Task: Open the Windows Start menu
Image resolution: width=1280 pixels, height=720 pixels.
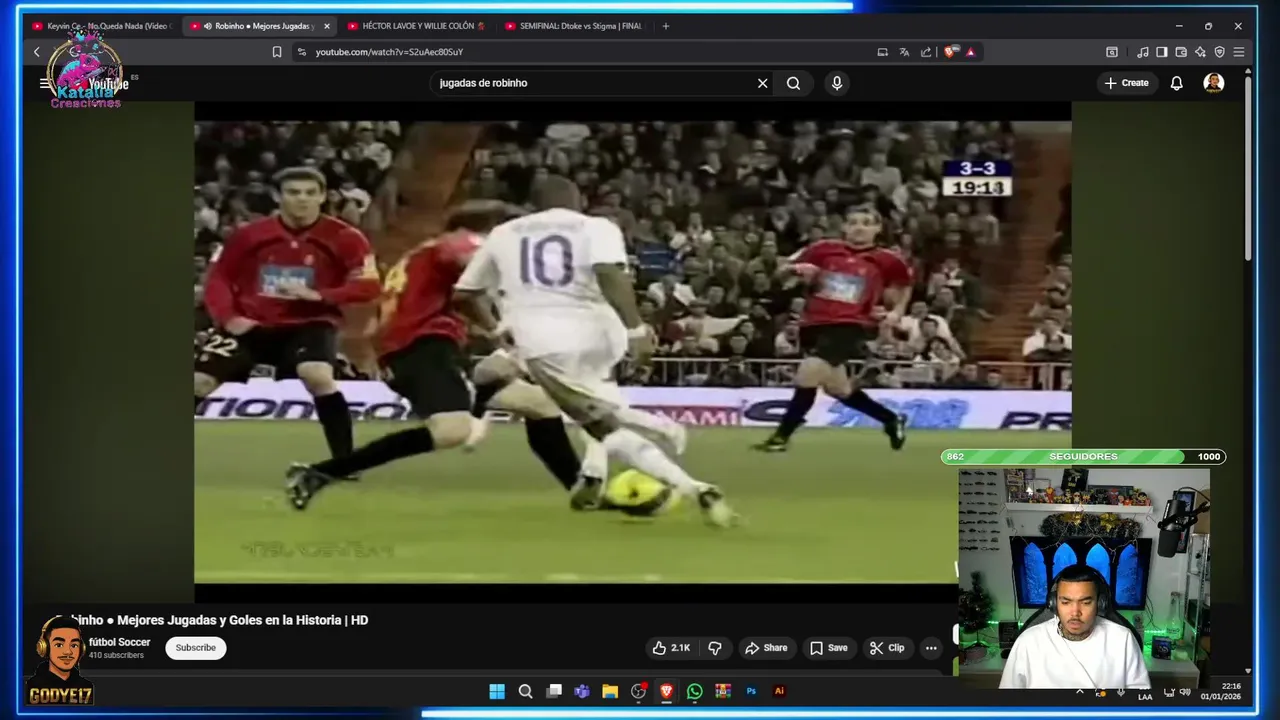Action: coord(497,691)
